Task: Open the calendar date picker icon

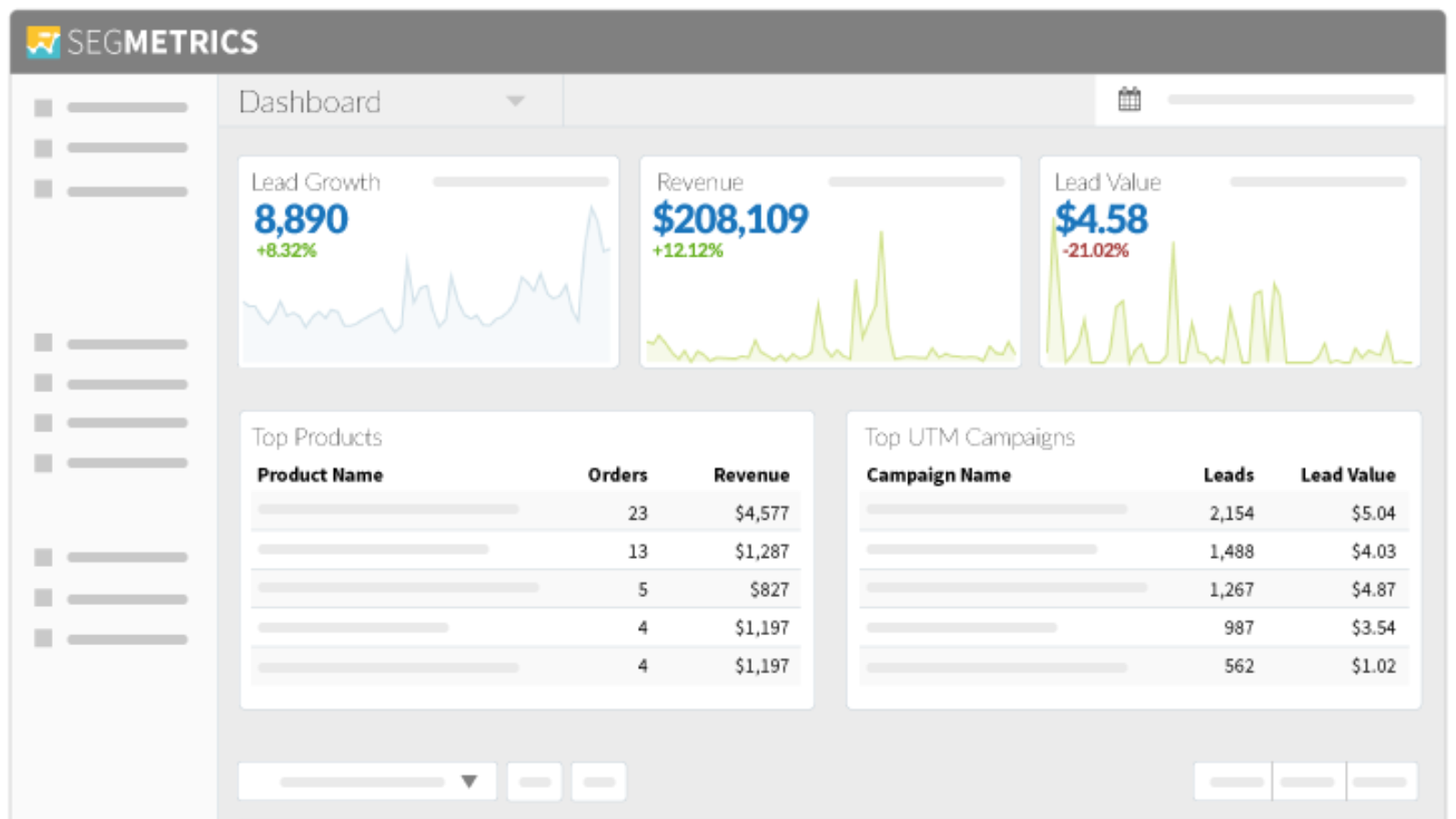Action: 1128,97
